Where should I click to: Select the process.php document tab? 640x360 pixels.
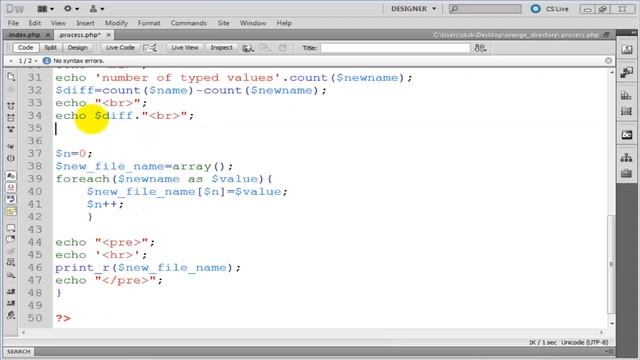tap(79, 35)
